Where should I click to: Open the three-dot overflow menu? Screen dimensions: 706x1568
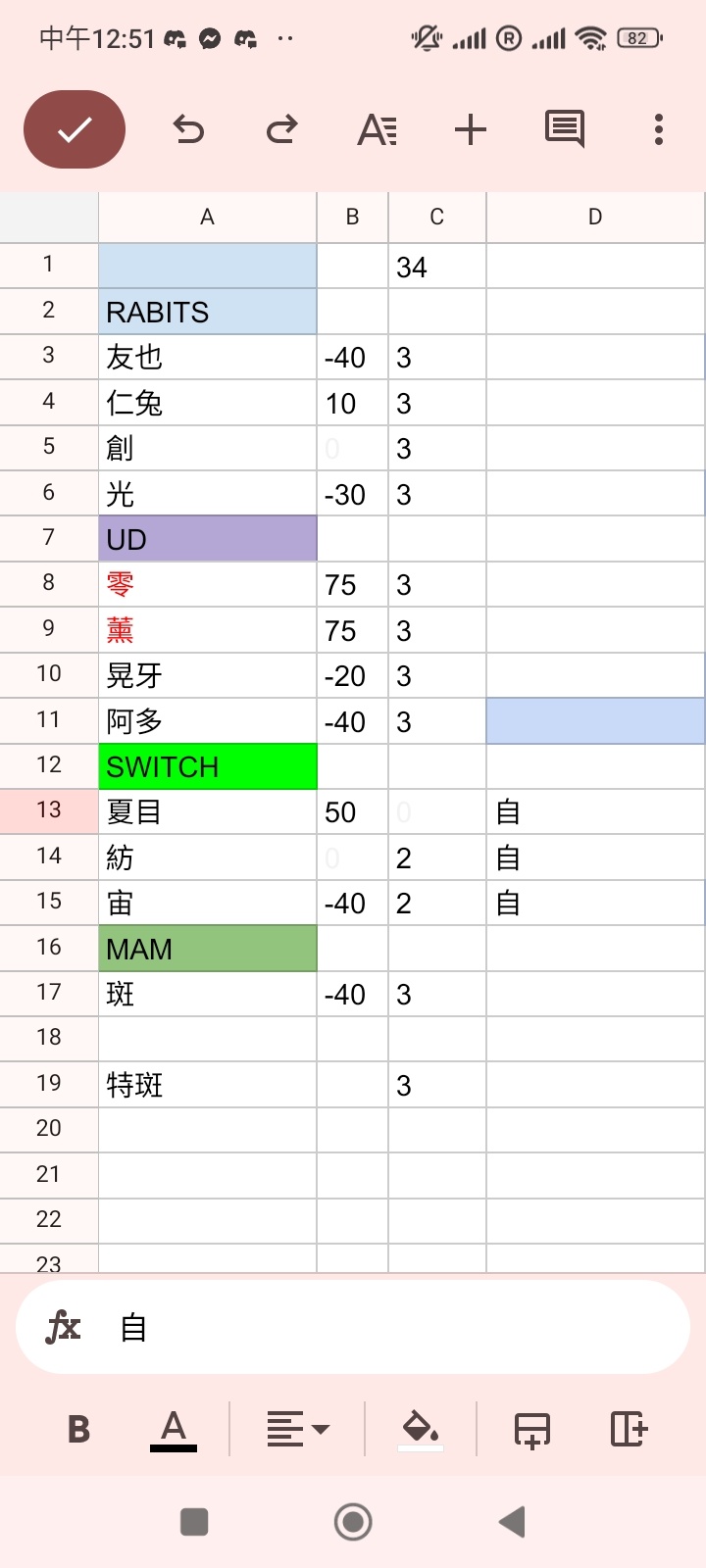659,129
